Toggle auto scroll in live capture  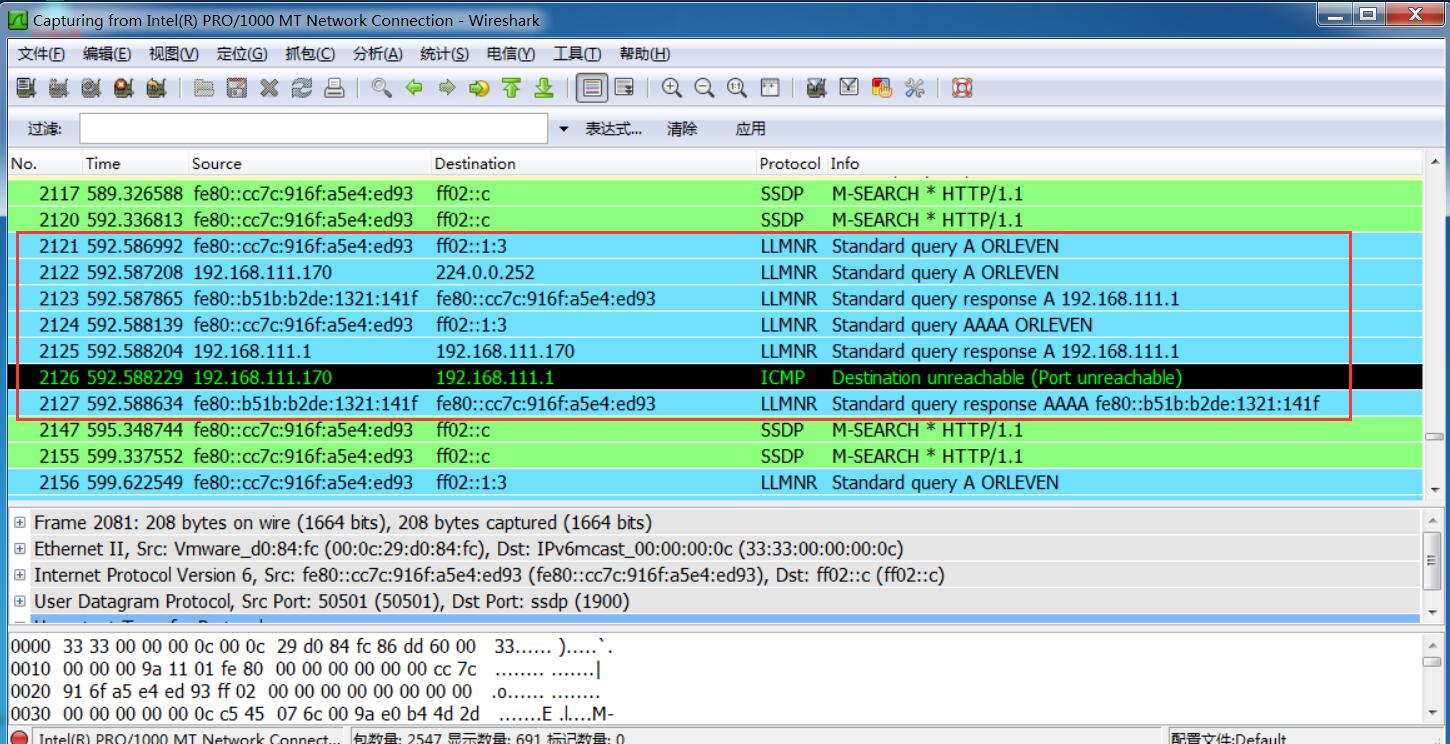[x=625, y=88]
